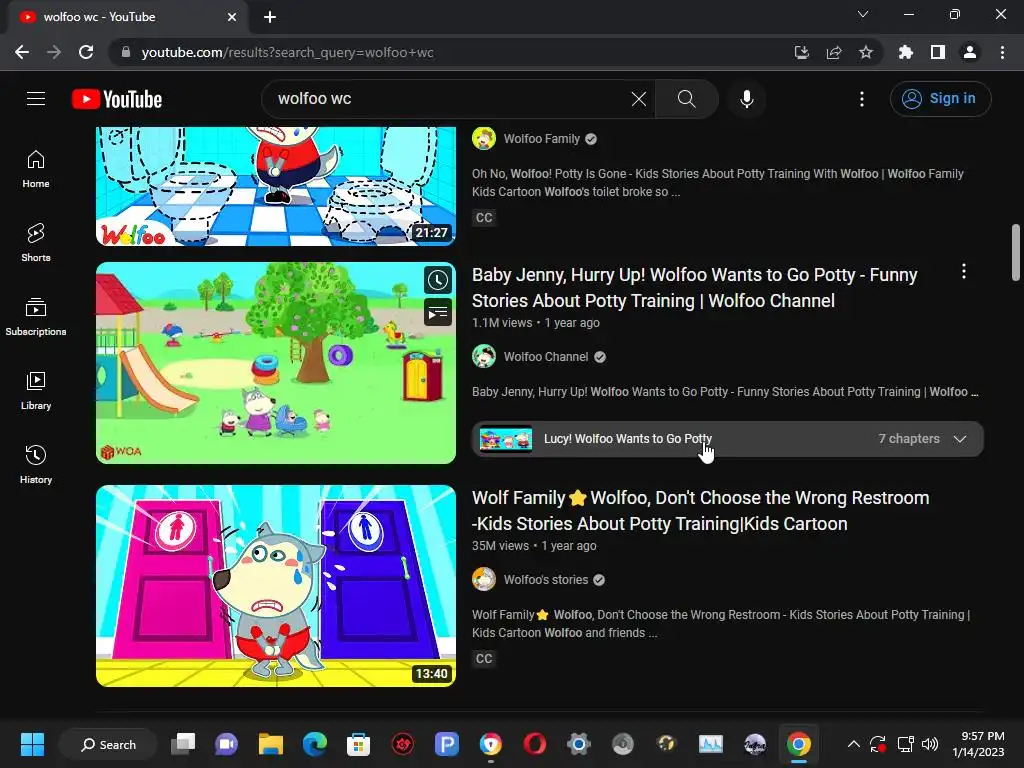1024x768 pixels.
Task: Reload the page
Action: tap(86, 52)
